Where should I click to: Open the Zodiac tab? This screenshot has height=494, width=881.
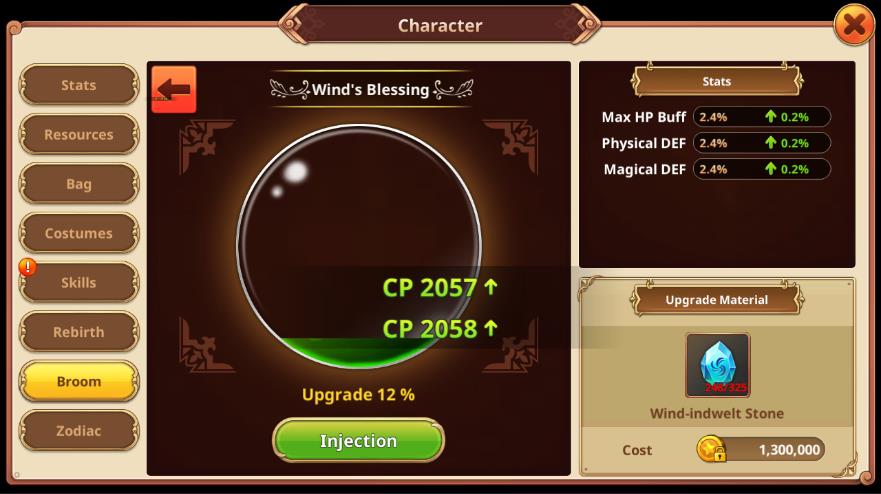(79, 431)
